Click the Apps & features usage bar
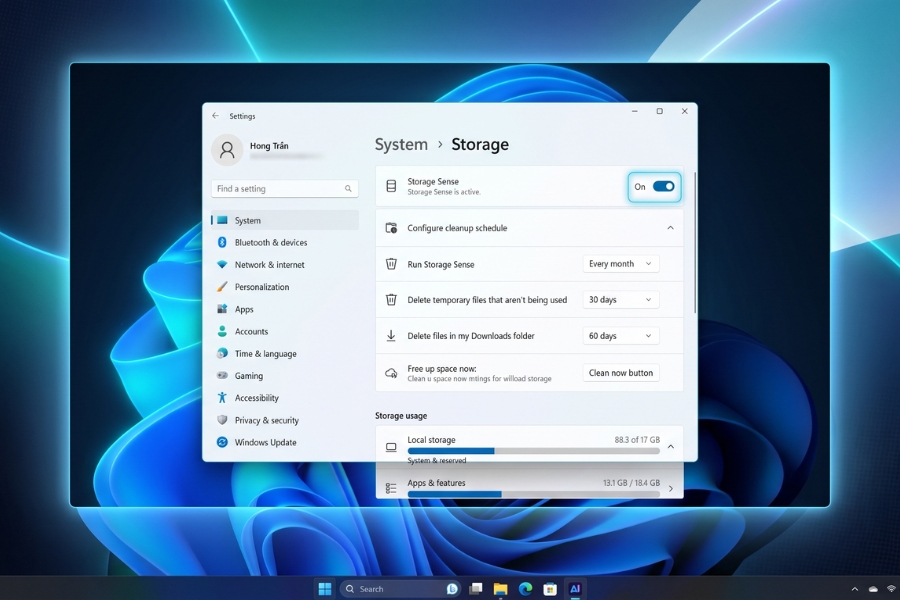The width and height of the screenshot is (900, 600). (533, 494)
